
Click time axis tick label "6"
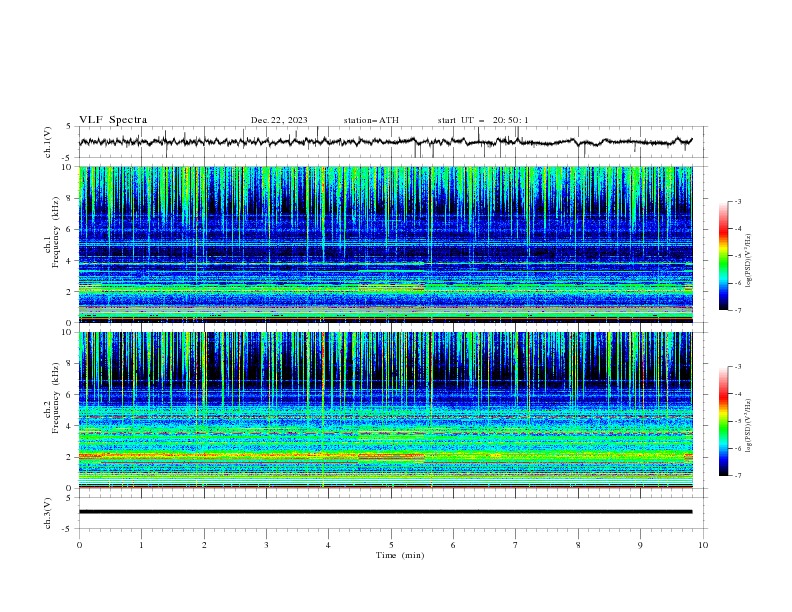coord(453,545)
